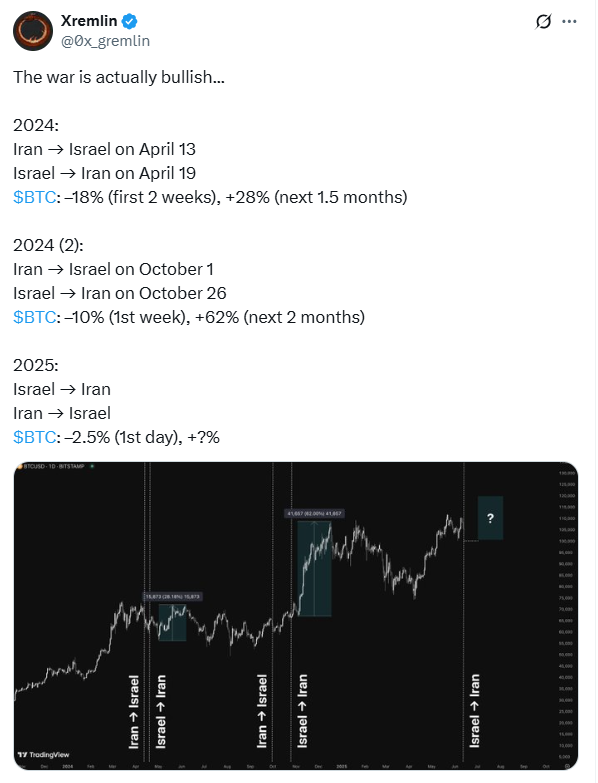Click the BTCUSD 1D BITSTAMP chart title
Viewport: 598px width, 783px height.
point(54,466)
